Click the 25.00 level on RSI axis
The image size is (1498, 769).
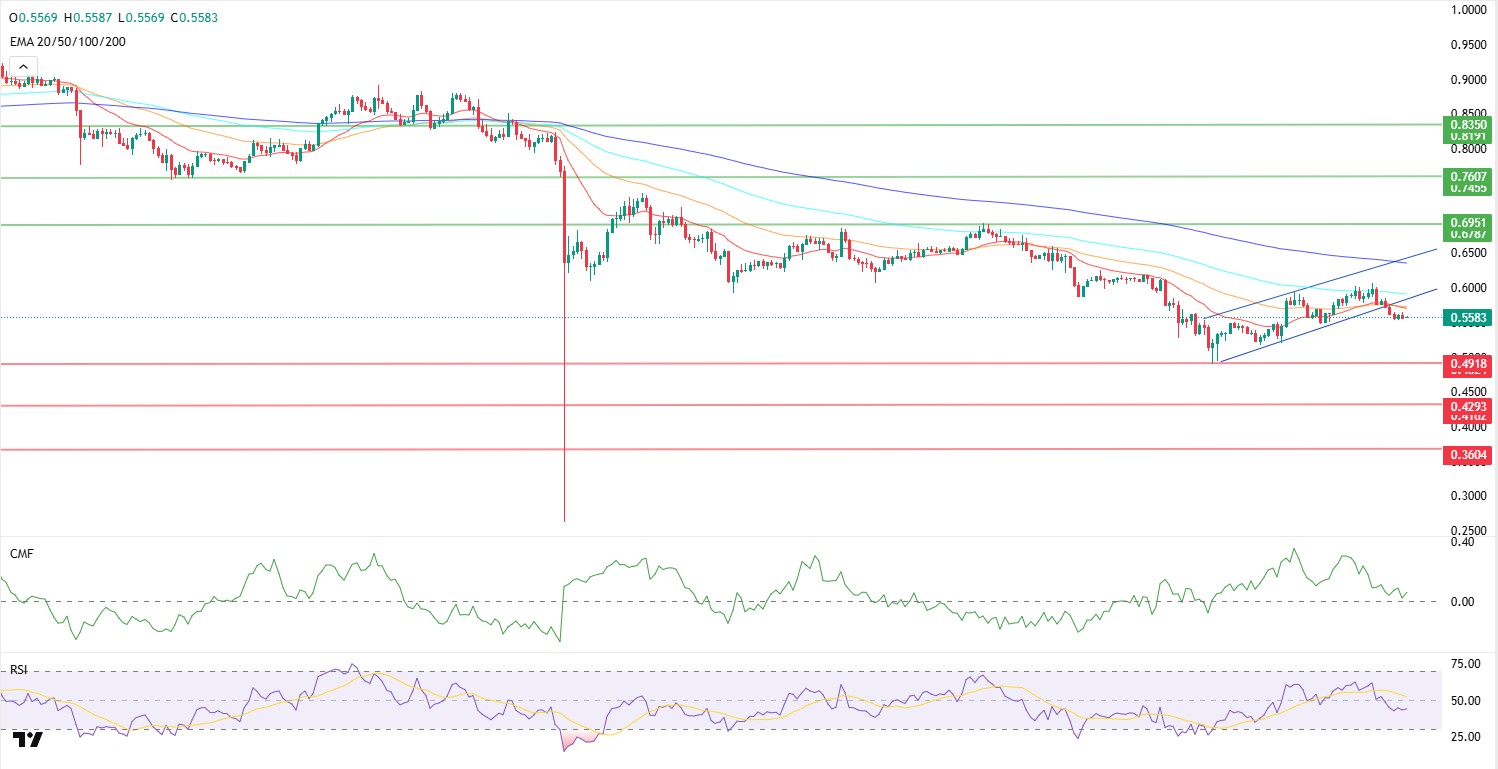(1466, 737)
